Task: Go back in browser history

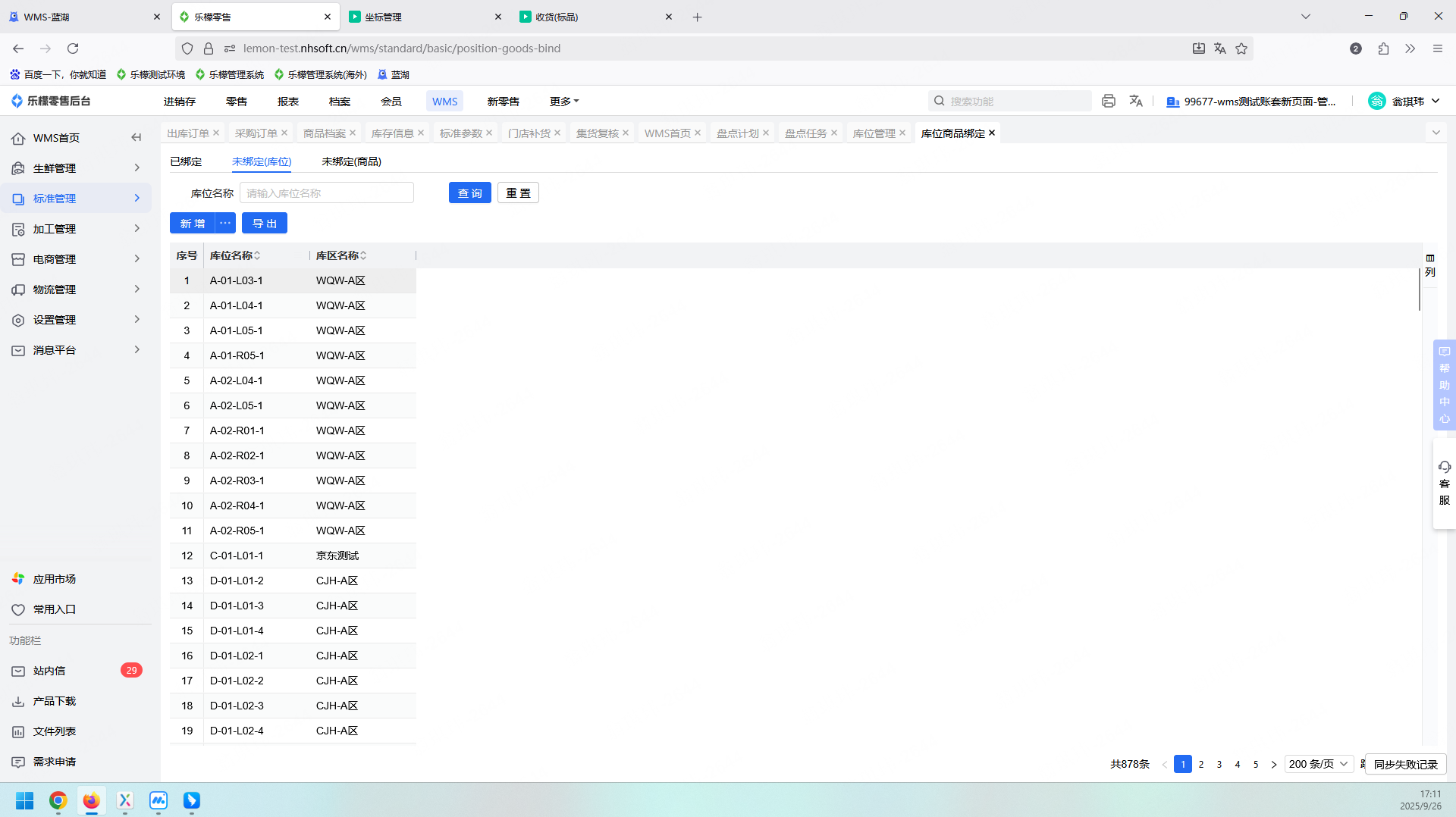Action: [x=18, y=49]
